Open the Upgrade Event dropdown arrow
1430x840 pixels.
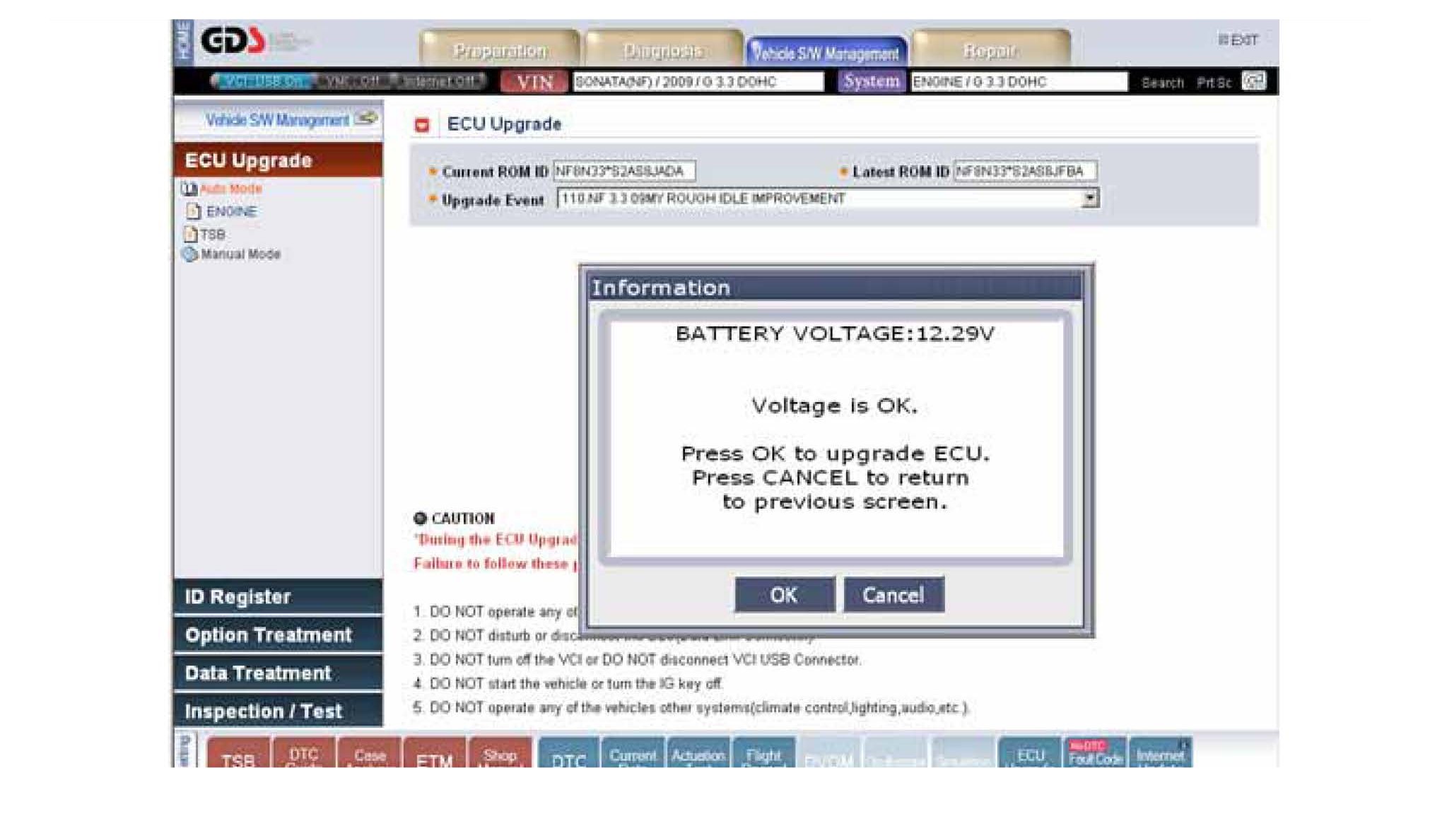(1090, 199)
